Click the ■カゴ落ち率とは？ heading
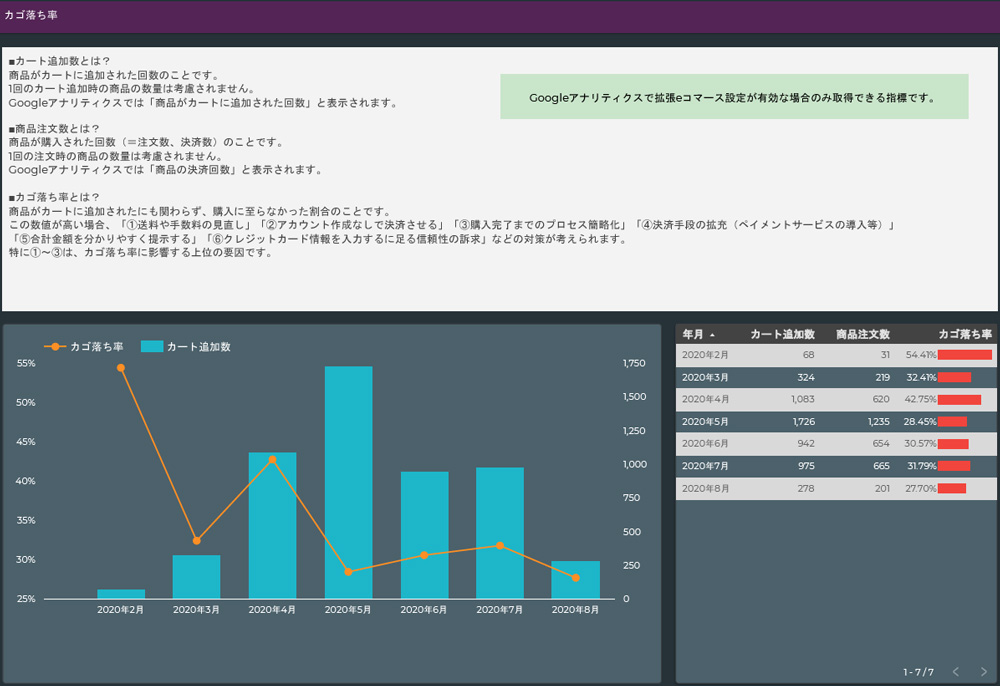The image size is (1000, 686). tap(54, 197)
